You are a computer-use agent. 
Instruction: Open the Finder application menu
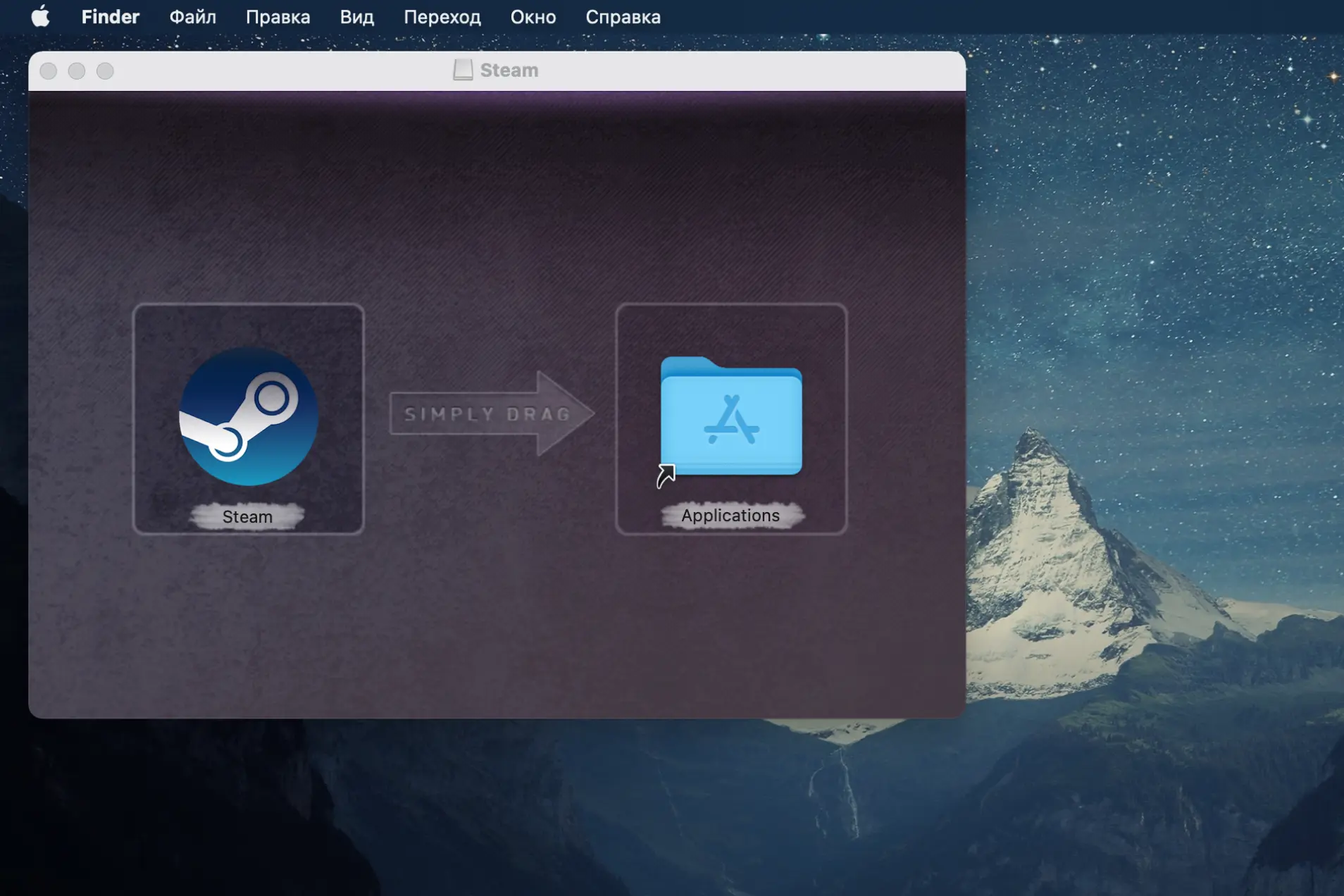pos(110,16)
